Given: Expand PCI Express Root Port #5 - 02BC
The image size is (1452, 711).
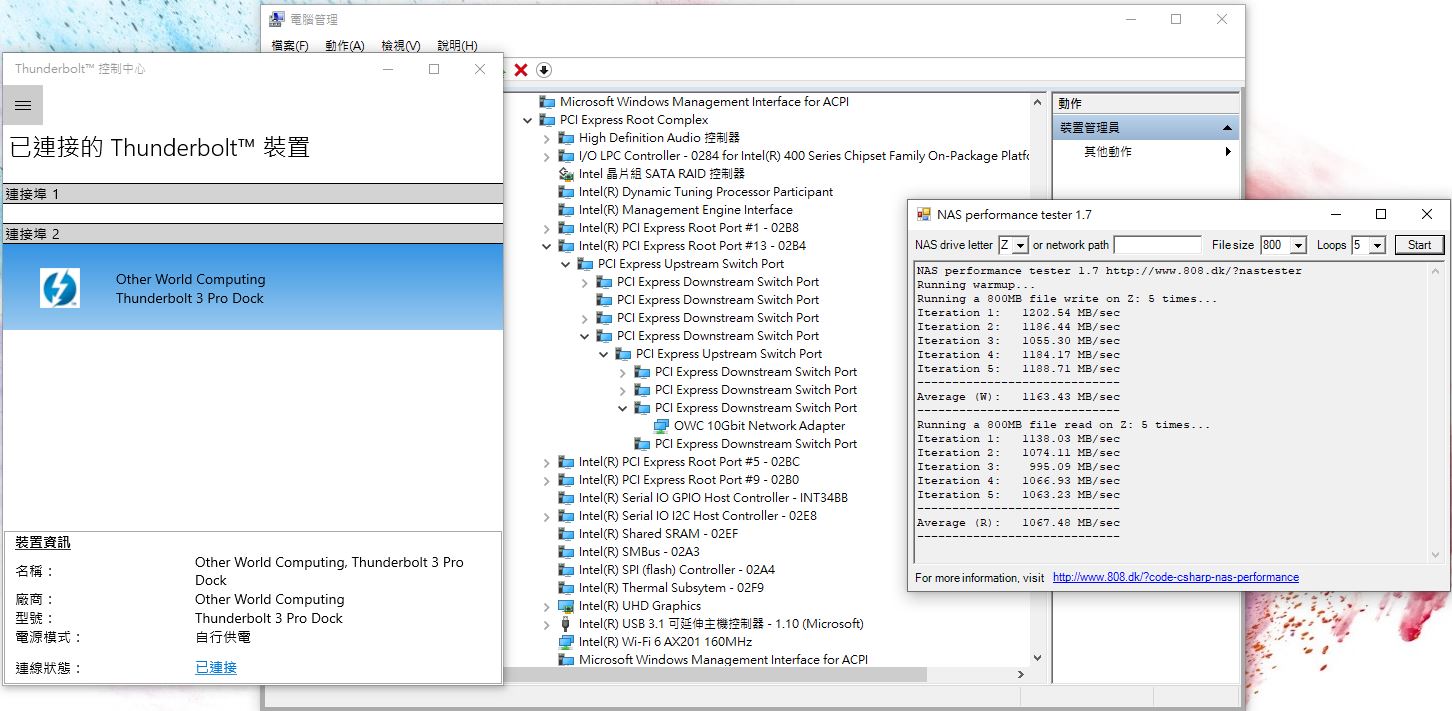Looking at the screenshot, I should click(546, 462).
